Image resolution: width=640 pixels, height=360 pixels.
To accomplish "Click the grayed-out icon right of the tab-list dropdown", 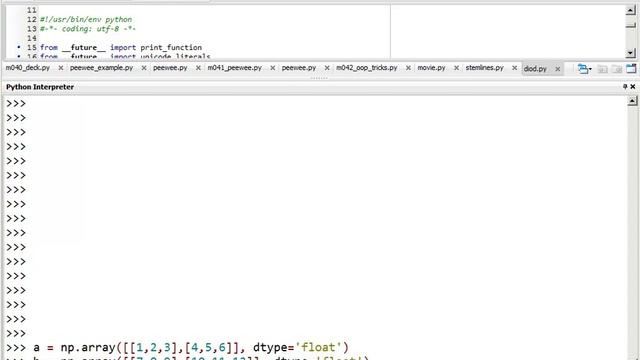I will 602,69.
